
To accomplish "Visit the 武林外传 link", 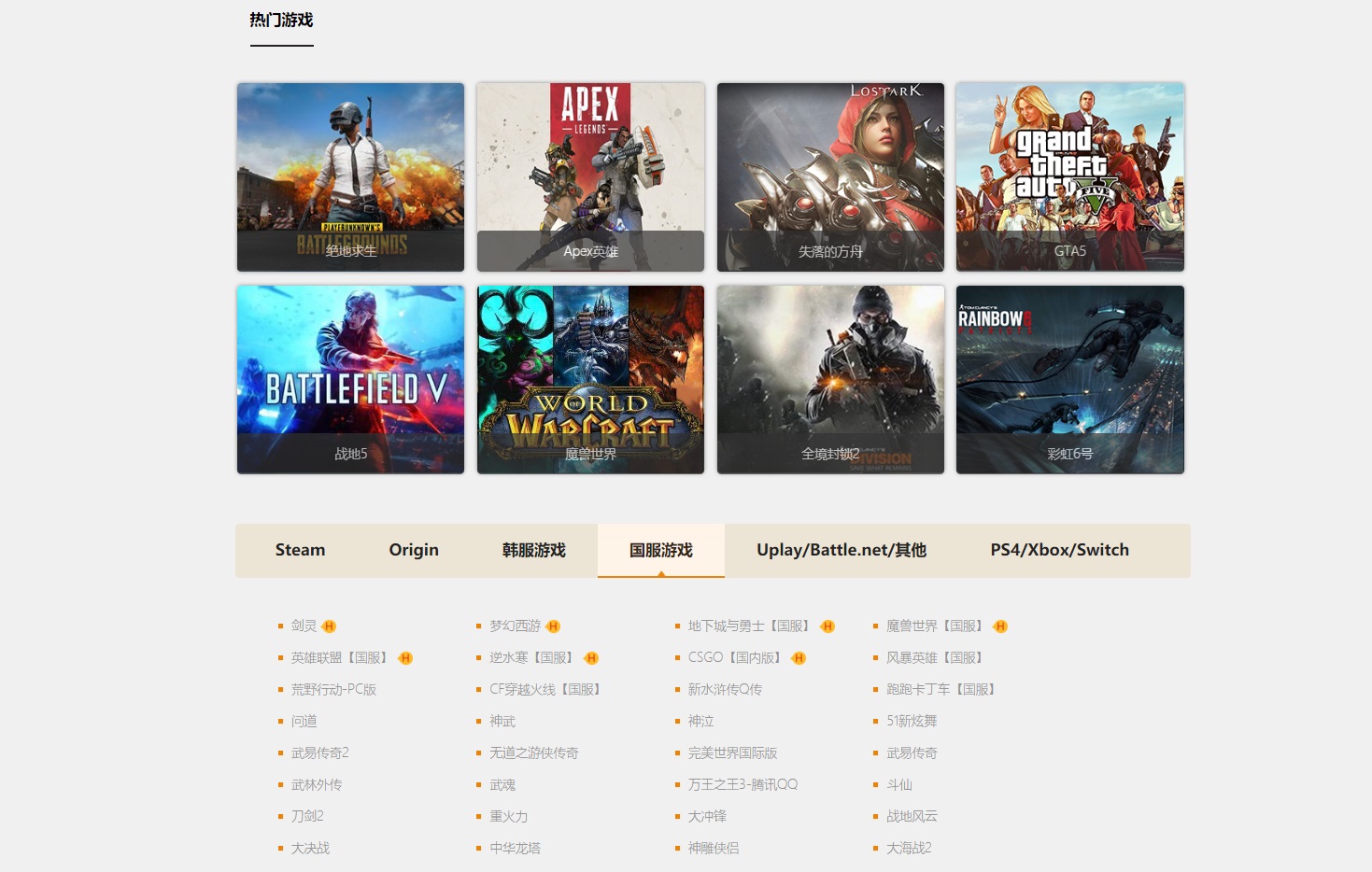I will pos(316,784).
